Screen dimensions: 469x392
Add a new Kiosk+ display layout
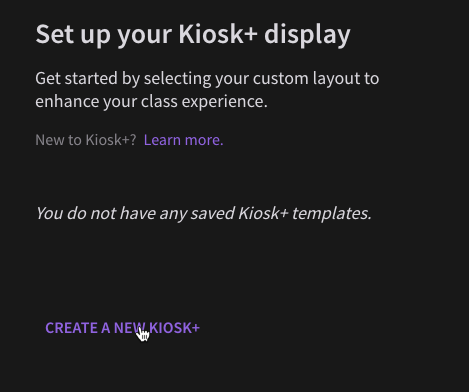click(x=122, y=328)
